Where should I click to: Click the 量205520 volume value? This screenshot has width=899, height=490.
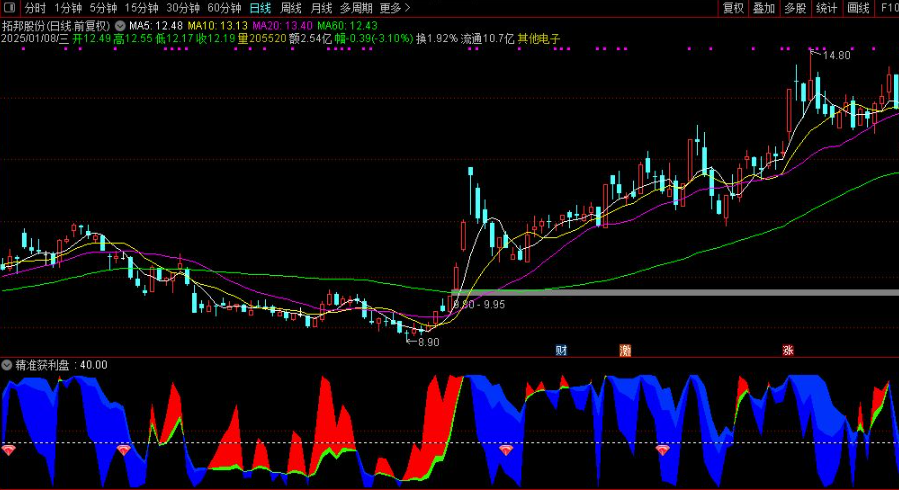point(262,38)
